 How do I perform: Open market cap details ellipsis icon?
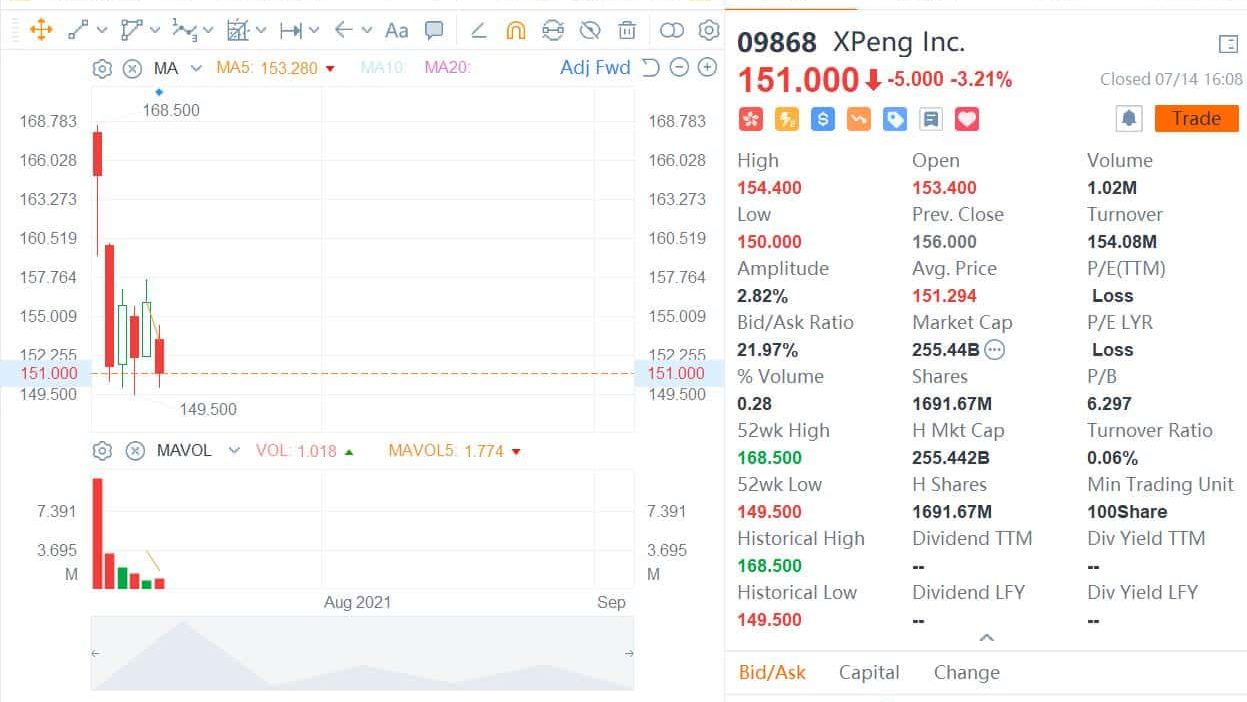(x=995, y=350)
